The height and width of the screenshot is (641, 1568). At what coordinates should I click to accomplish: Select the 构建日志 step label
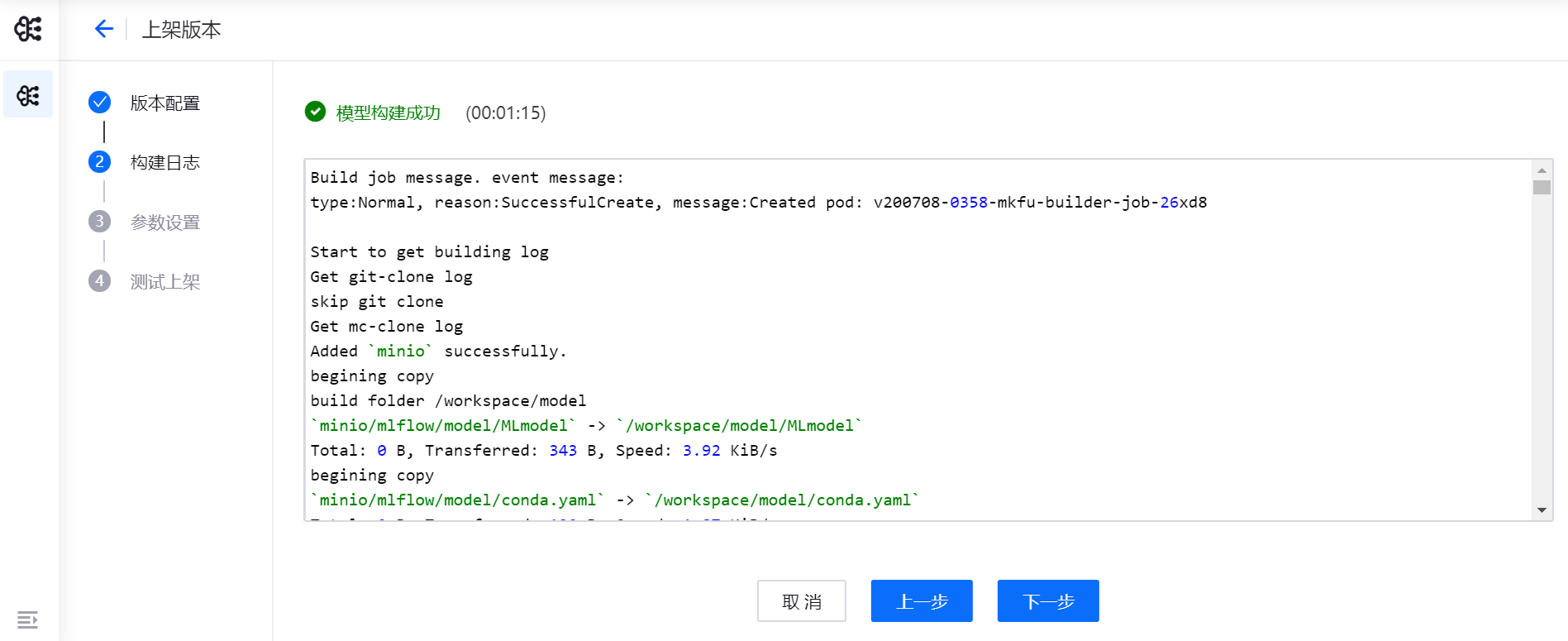pyautogui.click(x=165, y=163)
